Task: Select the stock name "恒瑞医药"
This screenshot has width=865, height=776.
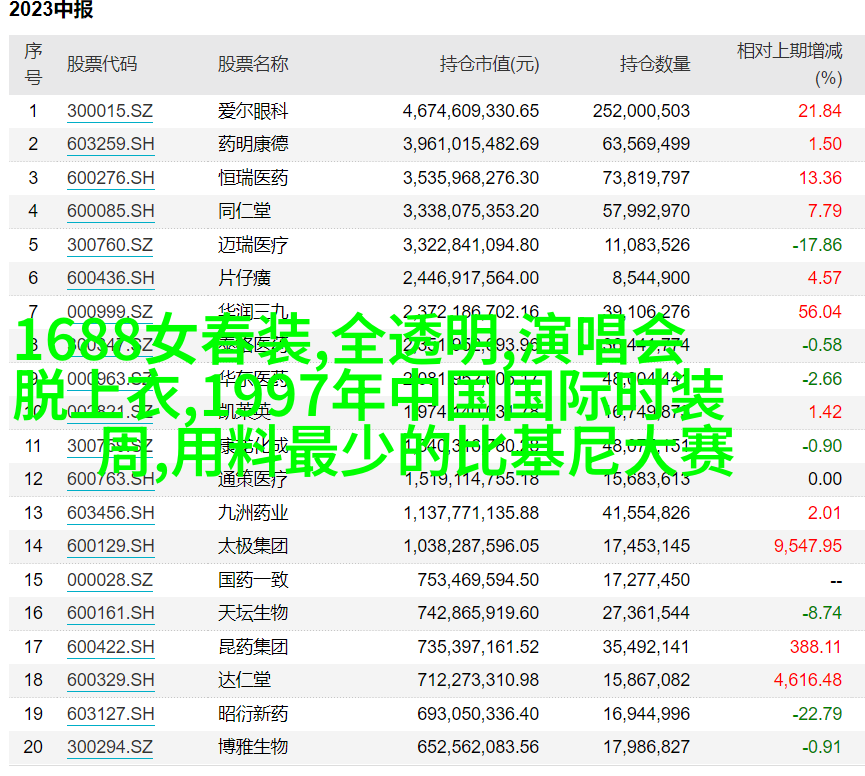Action: (253, 178)
